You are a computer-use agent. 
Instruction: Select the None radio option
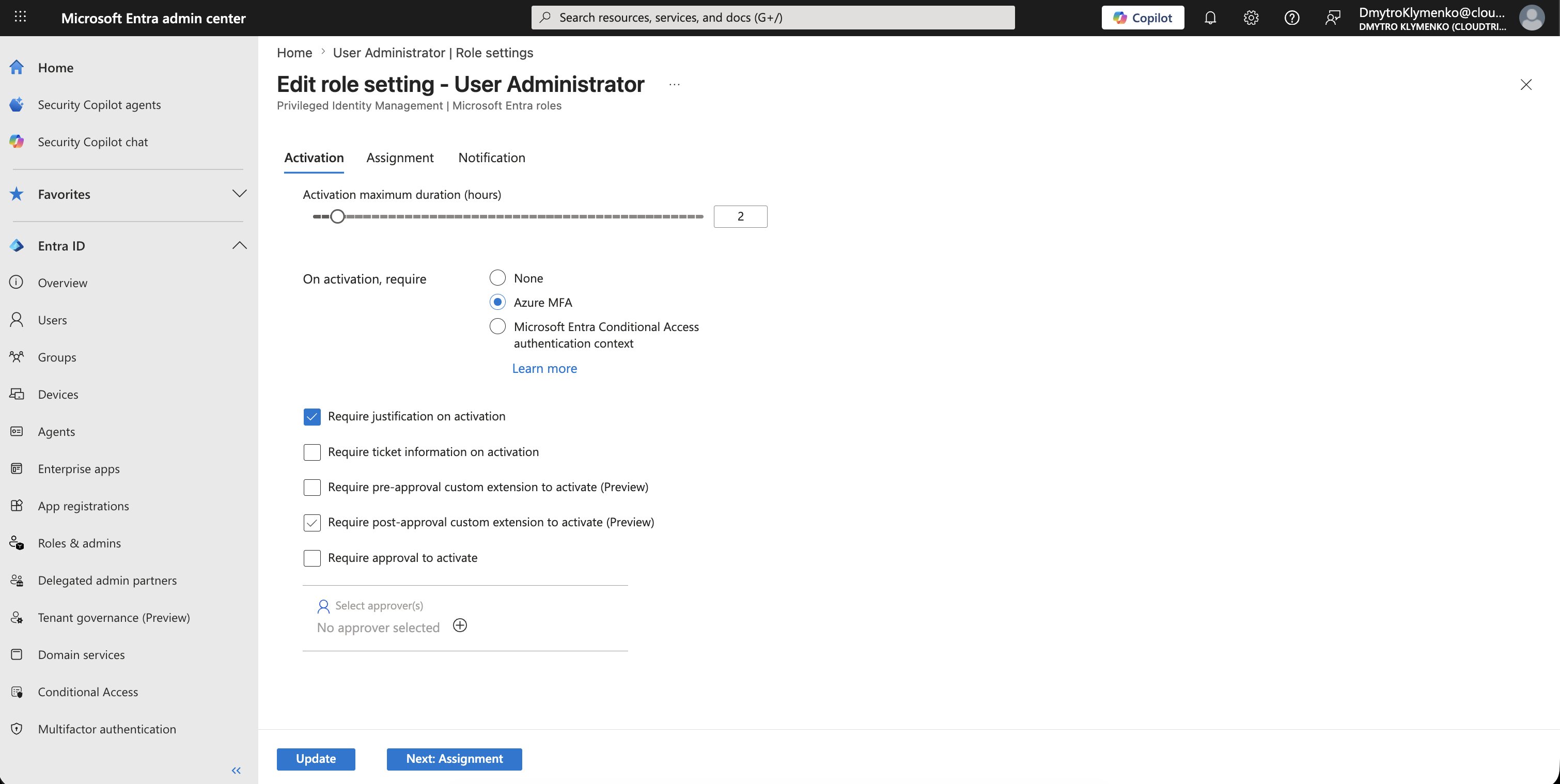click(497, 278)
